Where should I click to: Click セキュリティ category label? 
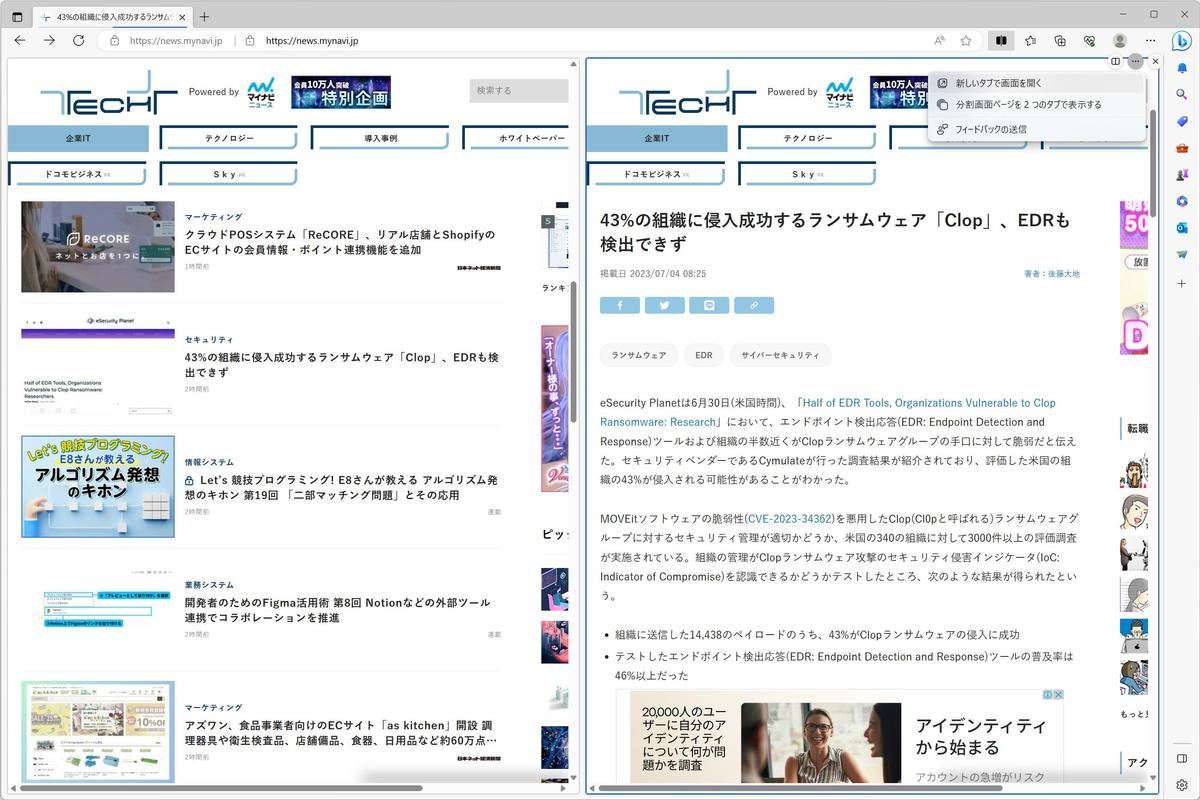click(209, 339)
